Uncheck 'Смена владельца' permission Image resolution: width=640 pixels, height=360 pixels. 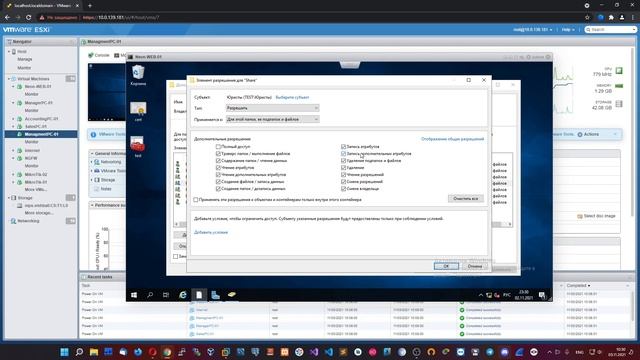click(x=343, y=189)
